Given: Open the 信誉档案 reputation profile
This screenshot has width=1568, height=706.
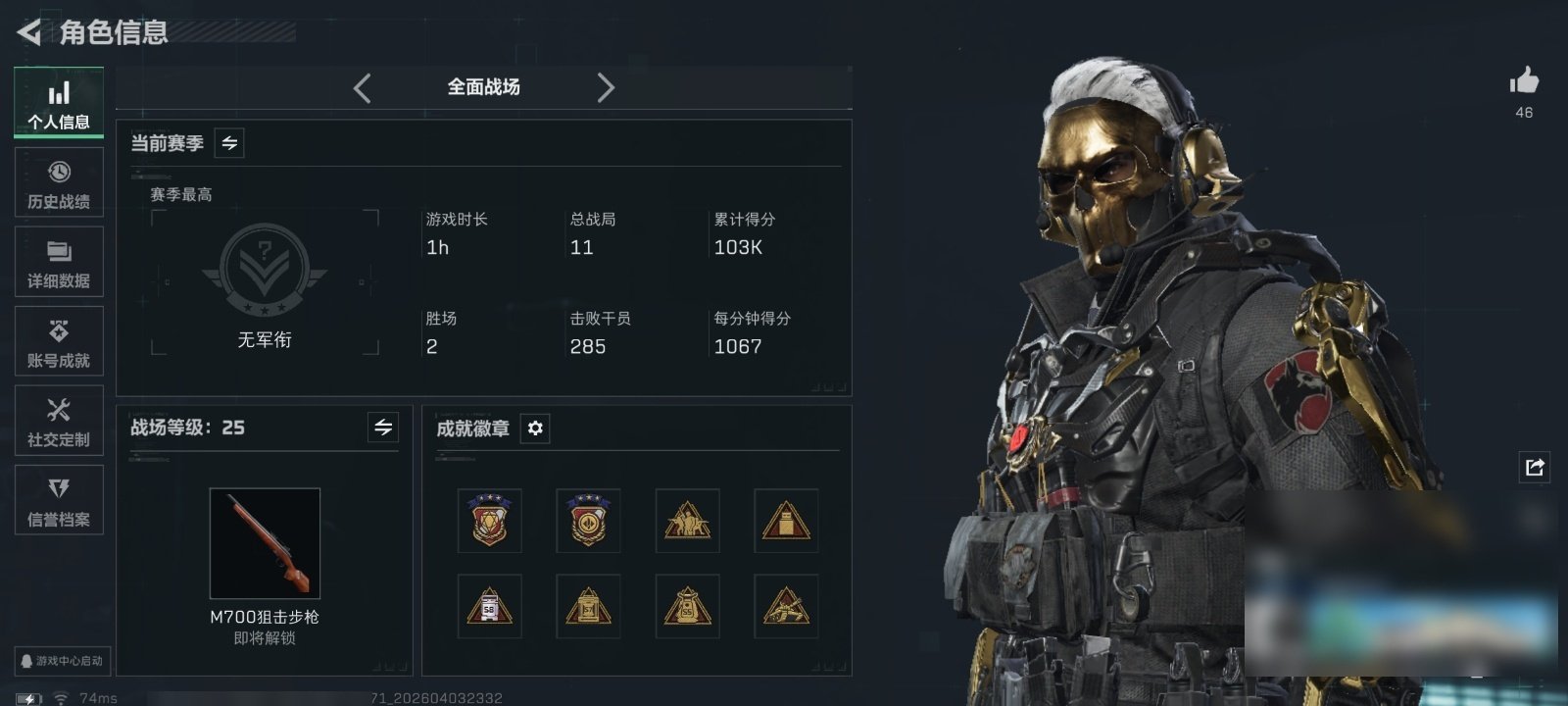Looking at the screenshot, I should (59, 500).
